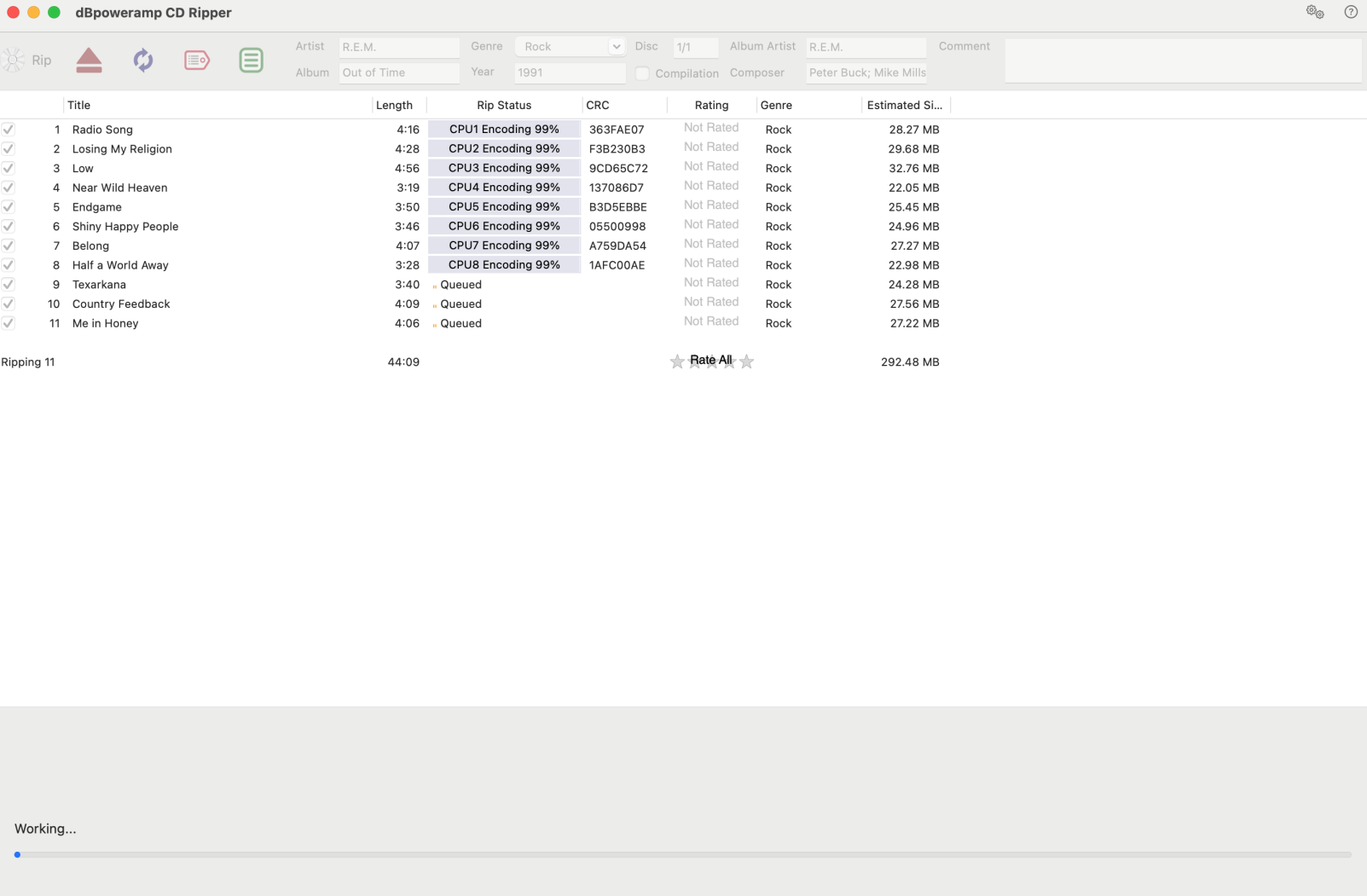Viewport: 1367px width, 896px height.
Task: Click the red Eject disc icon
Action: coord(89,61)
